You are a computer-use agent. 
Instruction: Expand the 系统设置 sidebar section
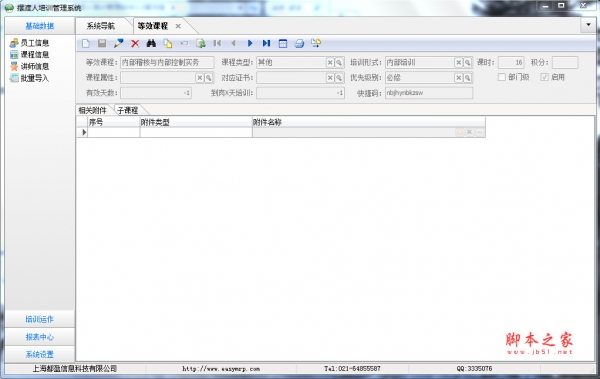tap(40, 354)
